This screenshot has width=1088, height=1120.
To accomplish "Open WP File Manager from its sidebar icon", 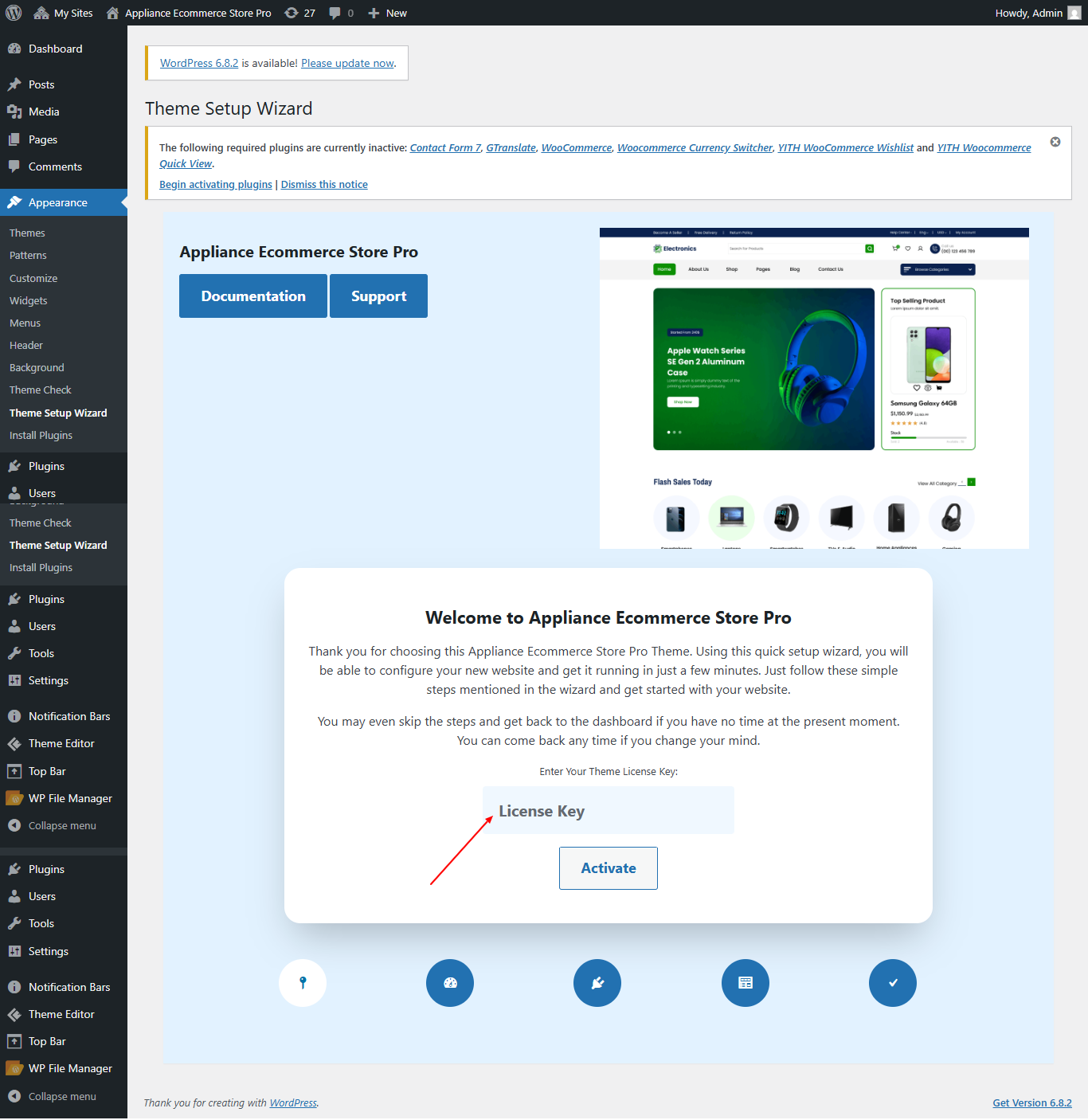I will click(x=14, y=797).
